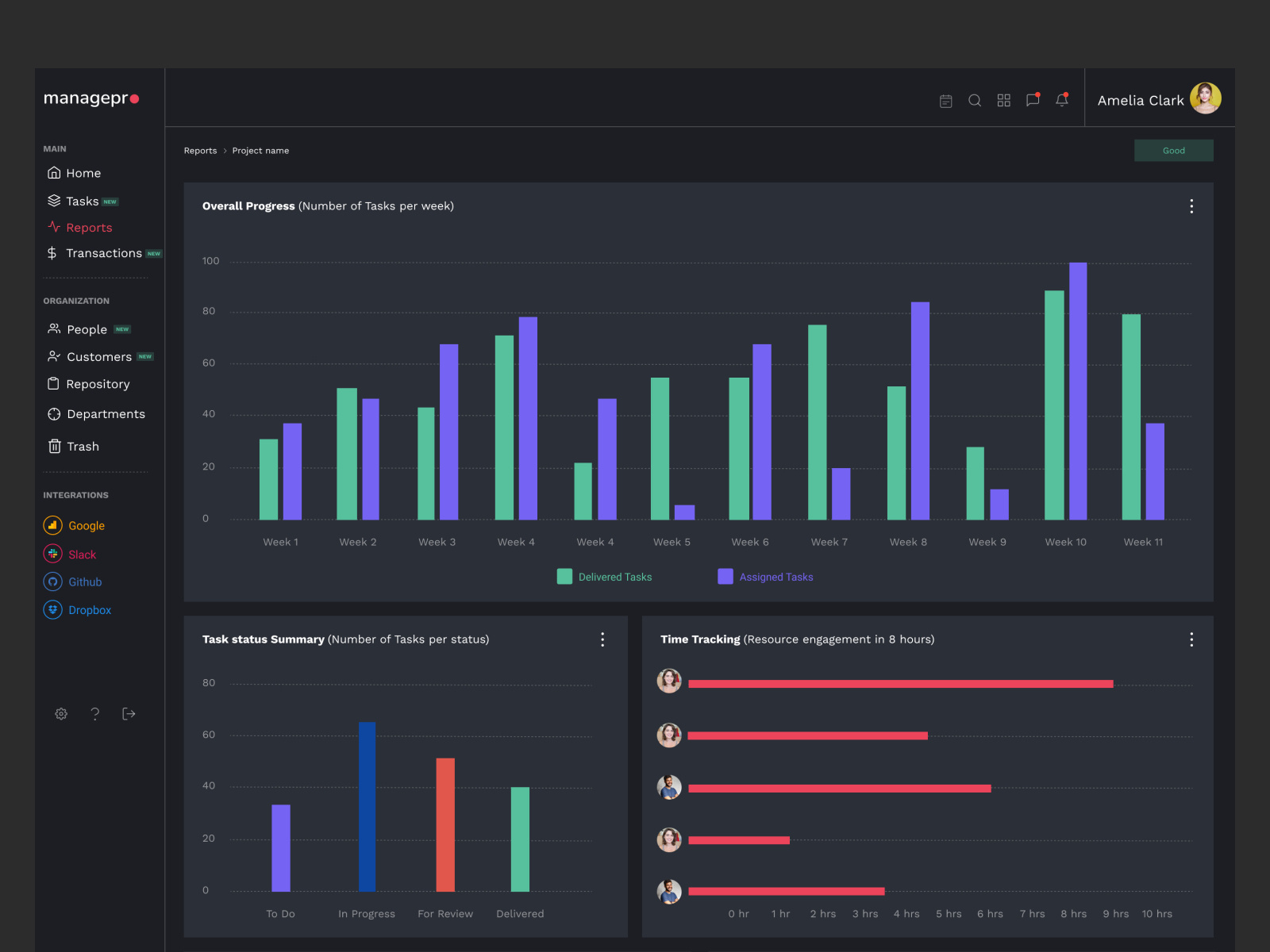Open the Reports breadcrumb link

point(200,150)
